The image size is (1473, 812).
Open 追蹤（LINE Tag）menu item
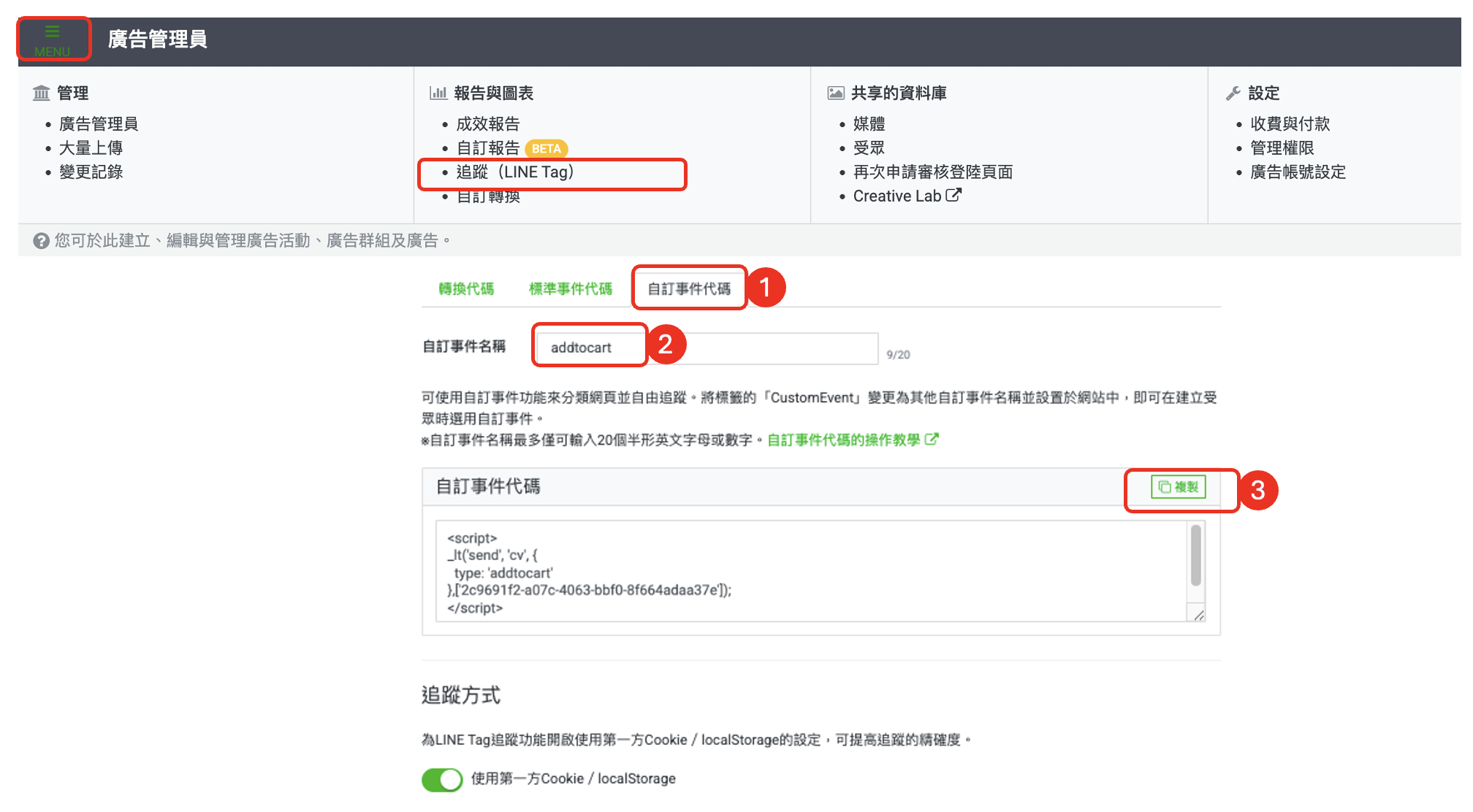click(x=516, y=172)
